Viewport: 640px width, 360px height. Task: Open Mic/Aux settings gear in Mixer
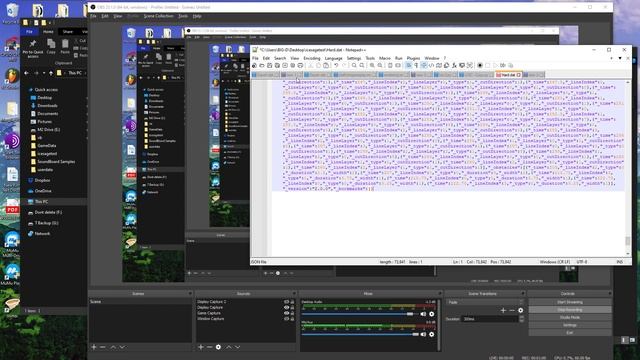432,334
